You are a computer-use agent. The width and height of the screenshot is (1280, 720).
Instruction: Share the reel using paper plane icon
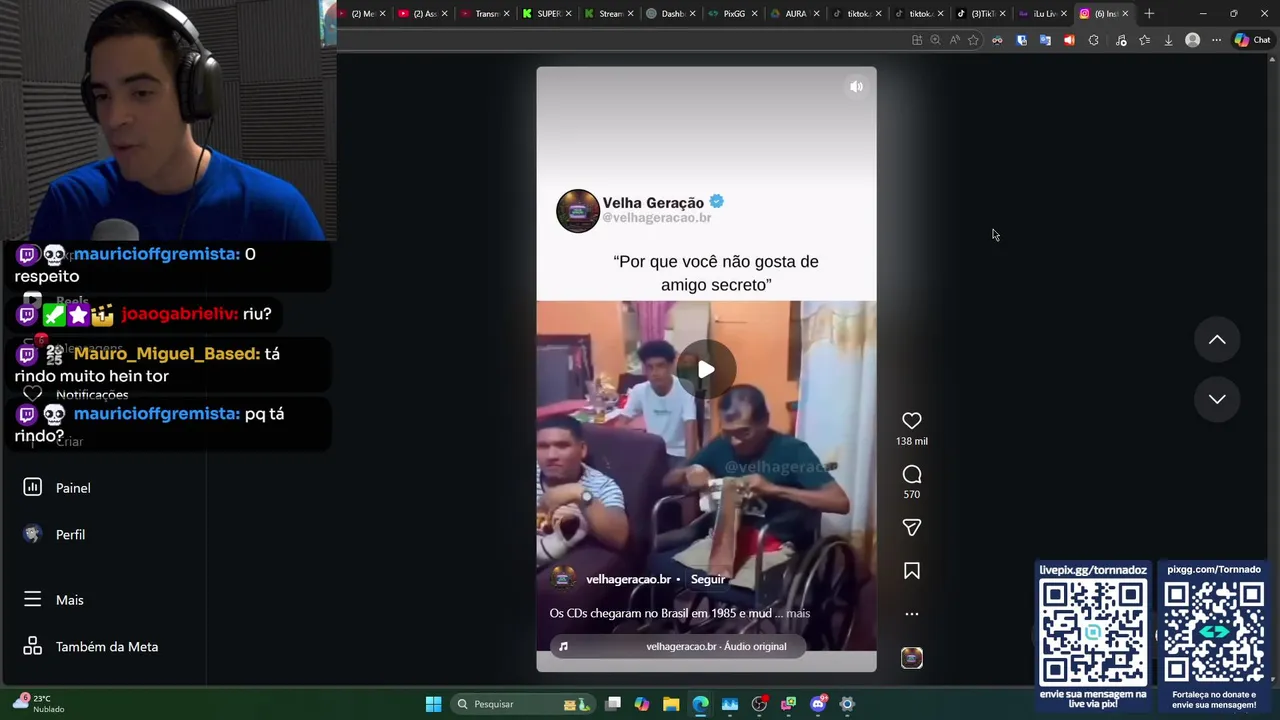pos(911,527)
